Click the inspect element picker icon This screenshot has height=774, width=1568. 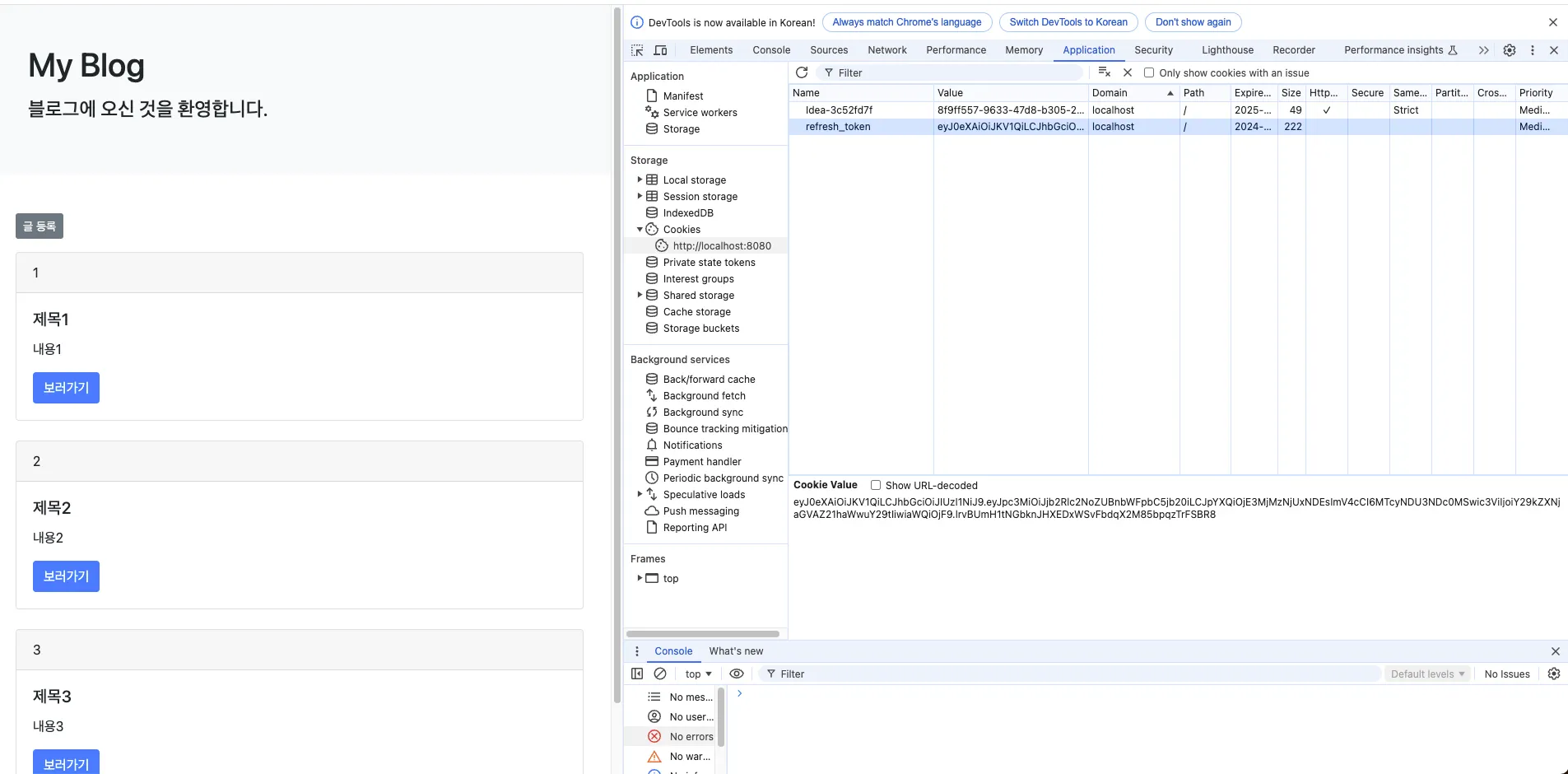637,50
